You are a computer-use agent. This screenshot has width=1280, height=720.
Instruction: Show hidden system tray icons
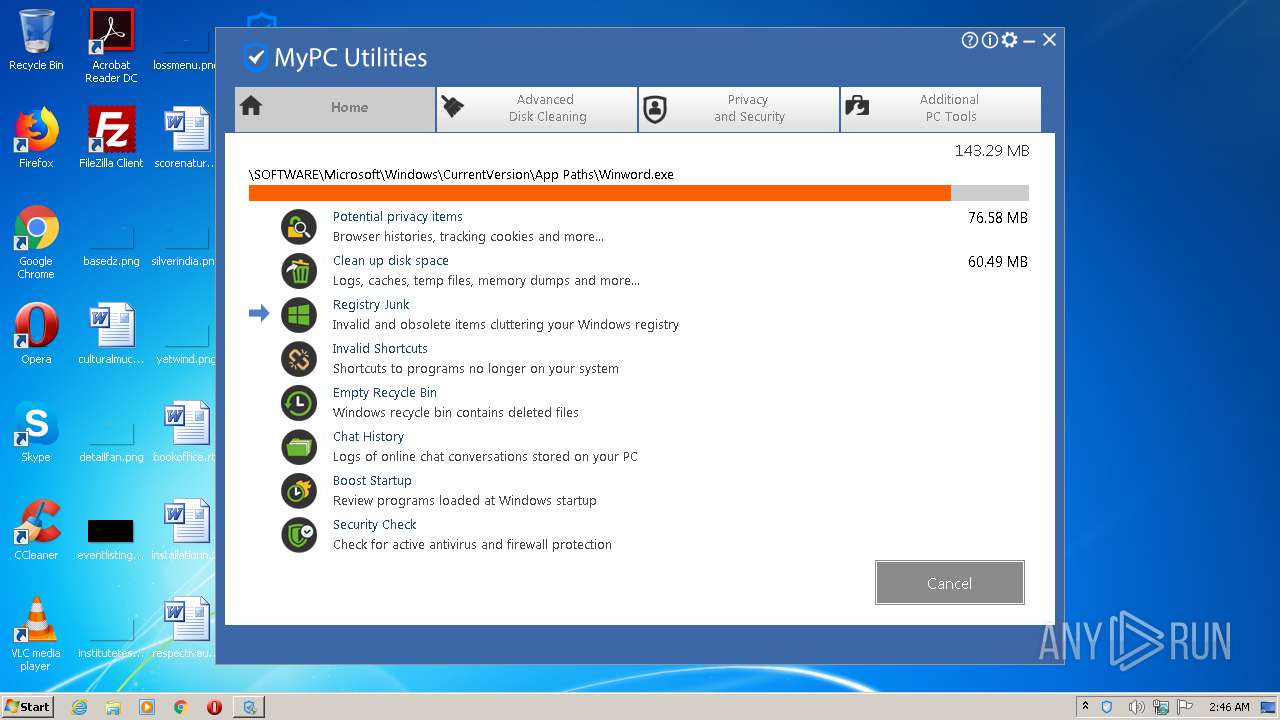pos(1085,706)
